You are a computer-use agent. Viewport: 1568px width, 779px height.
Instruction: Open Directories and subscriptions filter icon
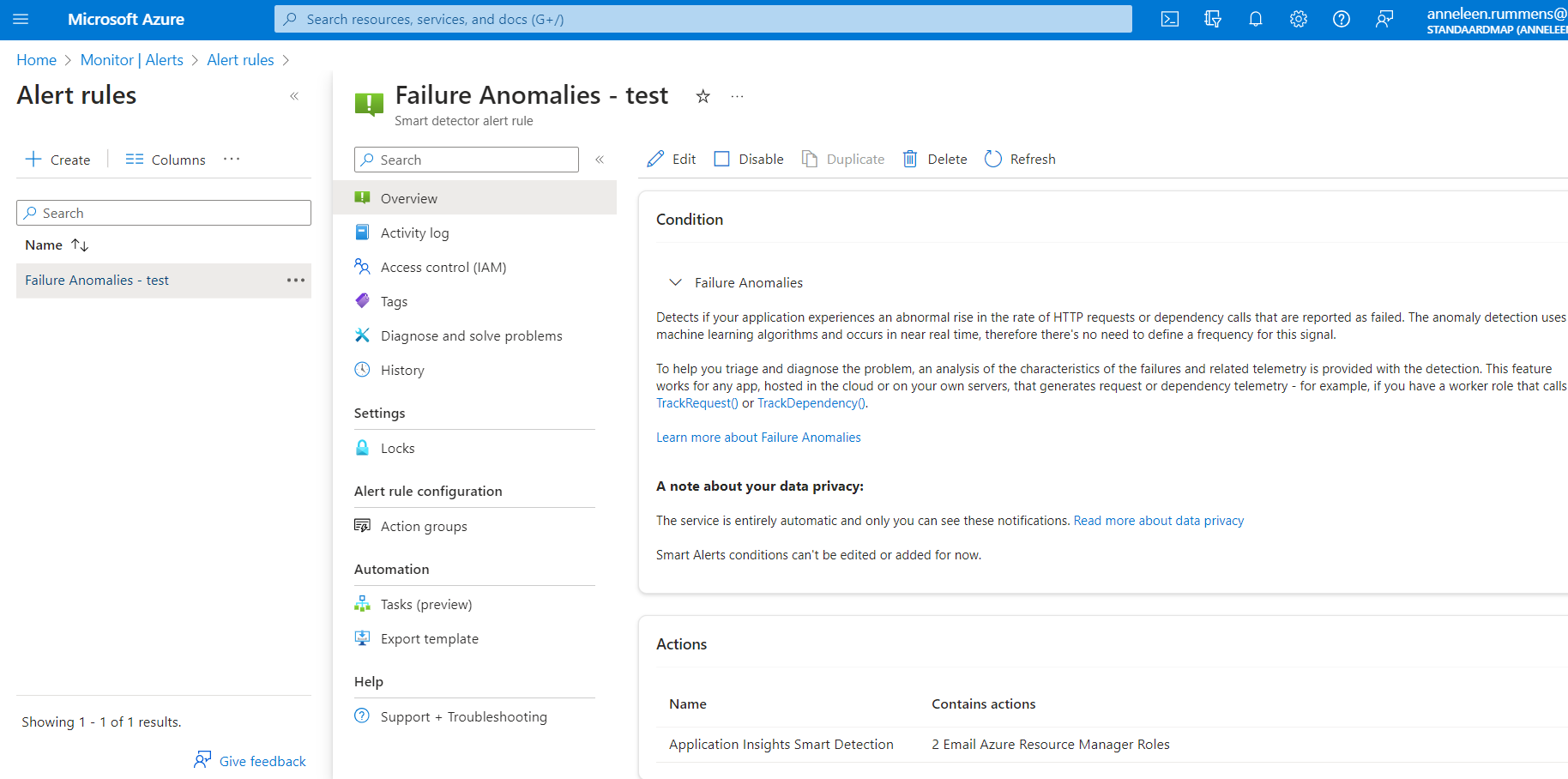pos(1213,19)
